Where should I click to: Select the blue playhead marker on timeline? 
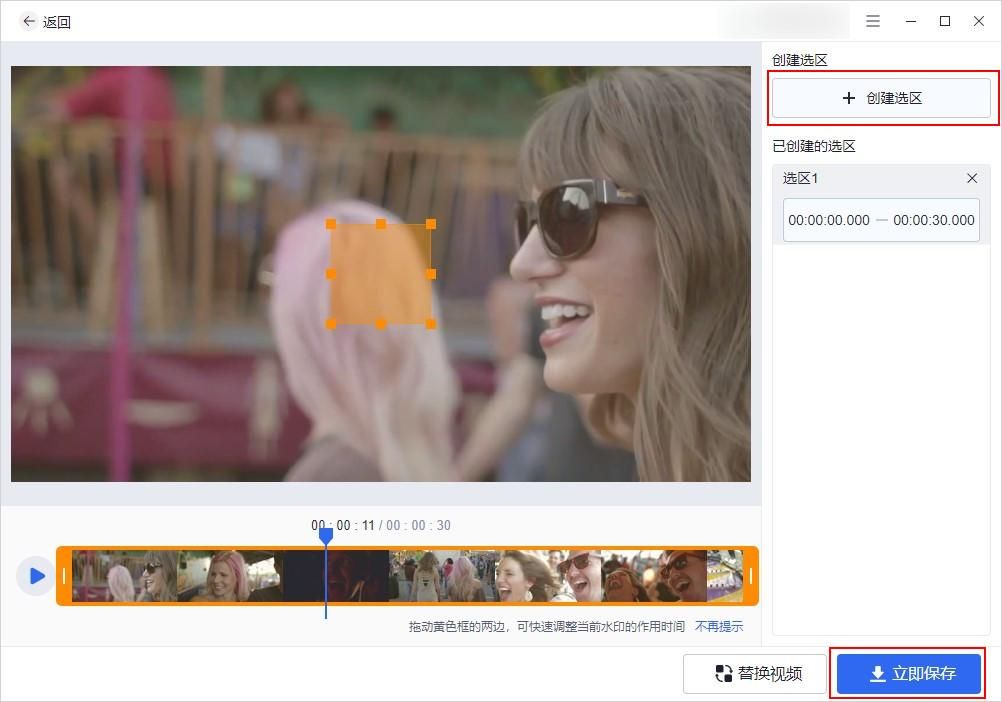coord(326,535)
